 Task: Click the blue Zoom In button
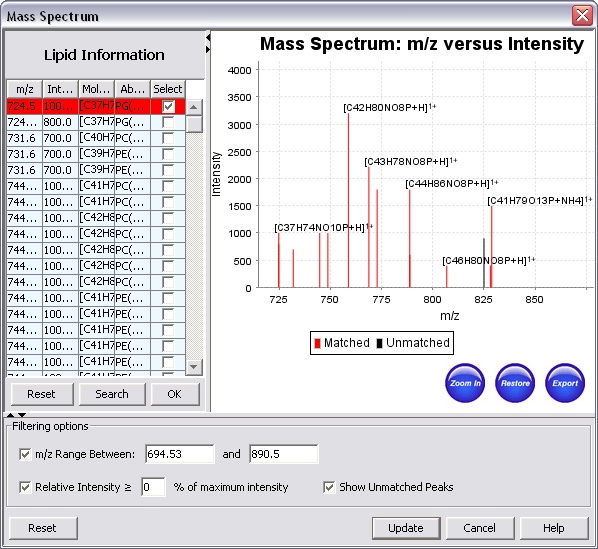coord(465,383)
